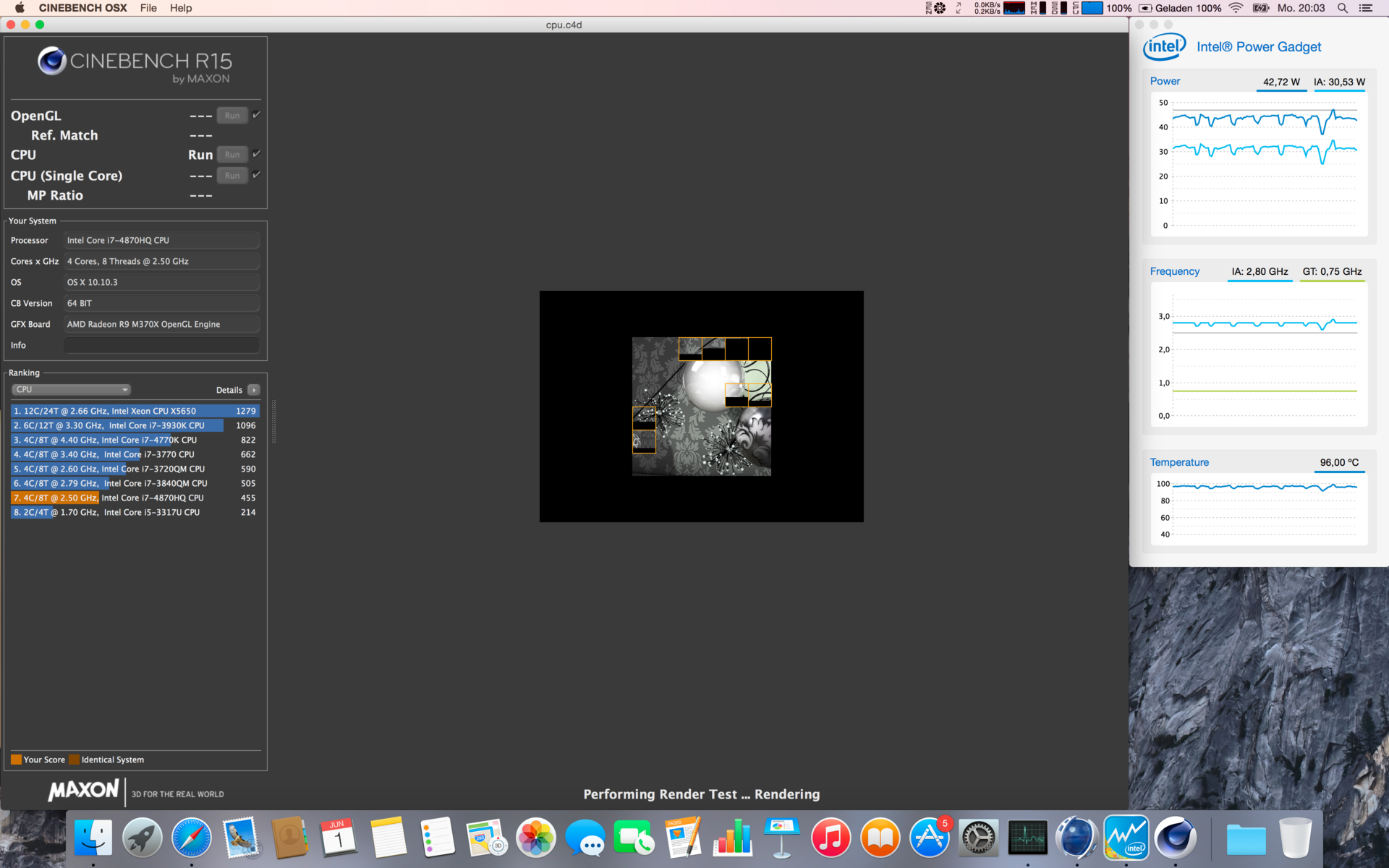Open the File menu
Viewport: 1389px width, 868px height.
[x=148, y=8]
